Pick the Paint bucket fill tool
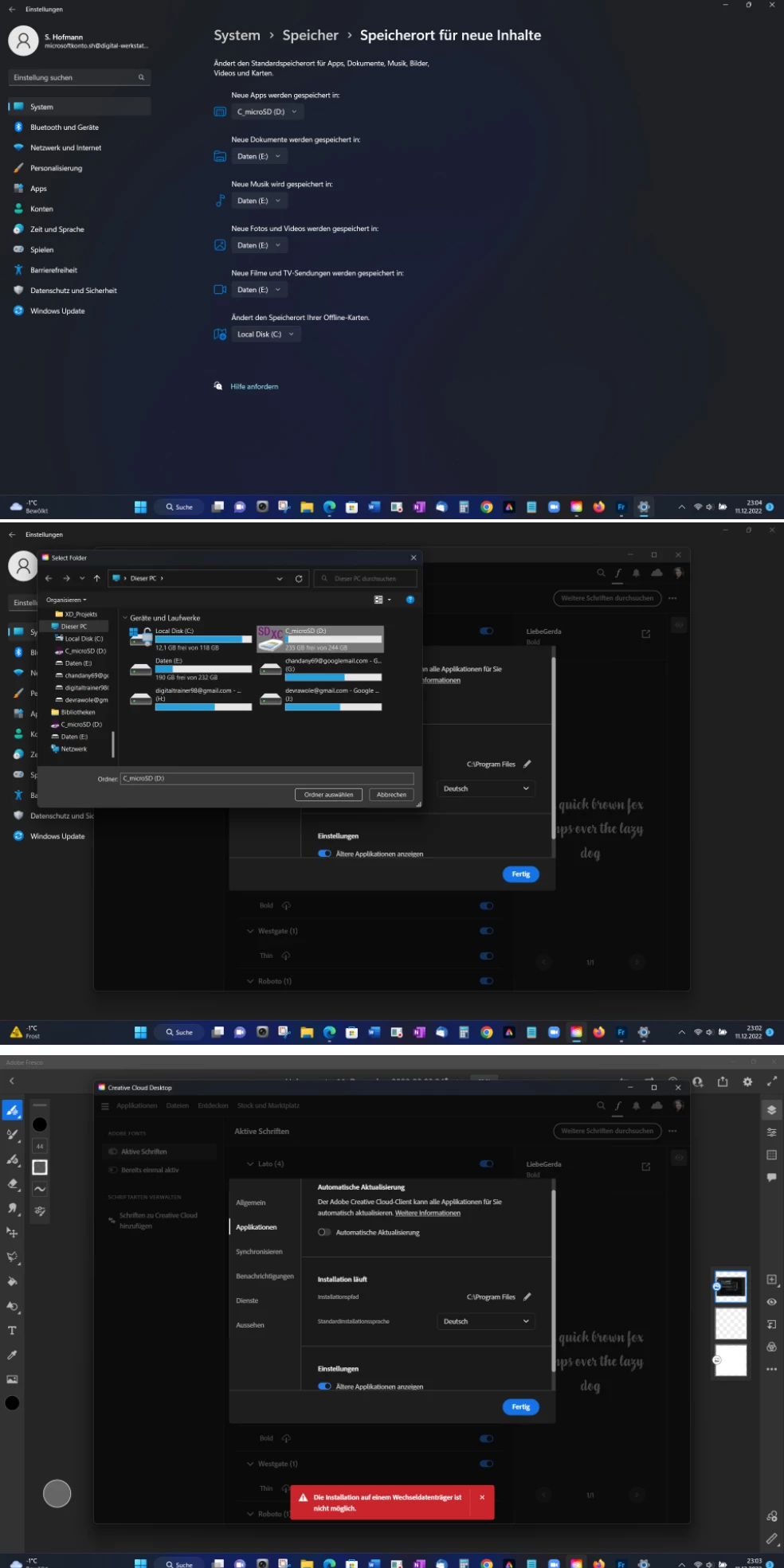This screenshot has width=784, height=1568. click(x=13, y=1281)
